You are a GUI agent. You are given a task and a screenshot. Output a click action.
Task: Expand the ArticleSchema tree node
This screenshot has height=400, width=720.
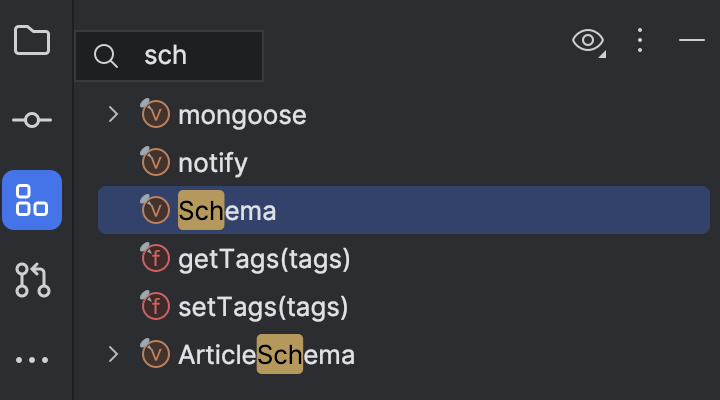tap(113, 354)
